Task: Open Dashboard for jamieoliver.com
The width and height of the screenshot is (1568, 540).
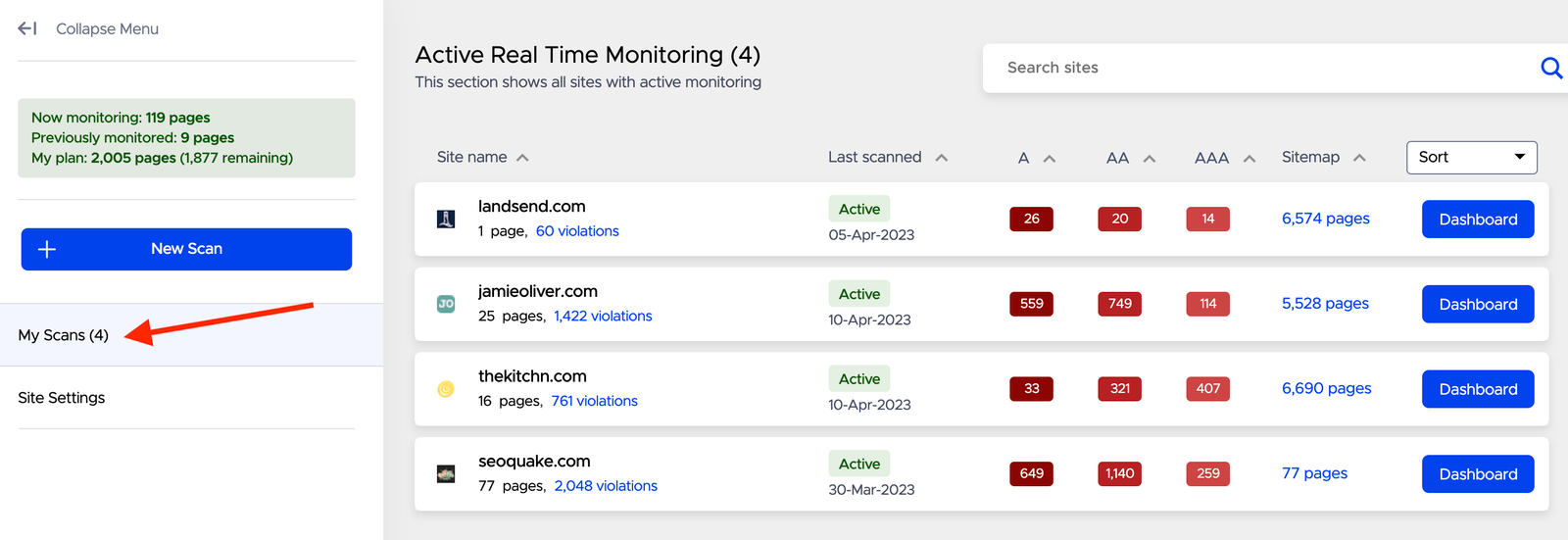Action: coord(1477,304)
